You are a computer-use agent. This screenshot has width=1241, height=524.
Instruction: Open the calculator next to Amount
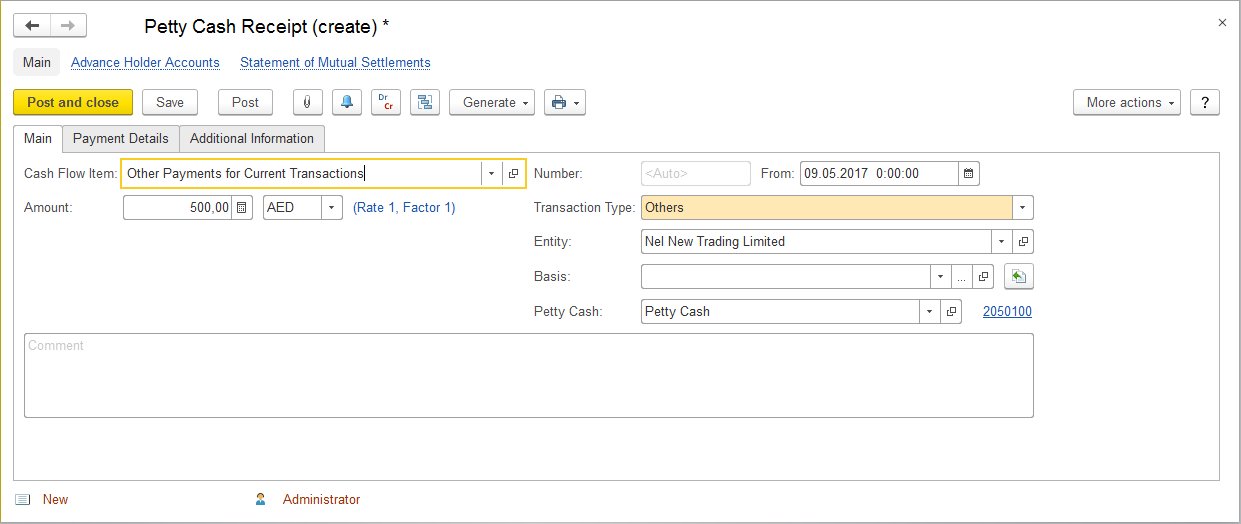[x=242, y=208]
